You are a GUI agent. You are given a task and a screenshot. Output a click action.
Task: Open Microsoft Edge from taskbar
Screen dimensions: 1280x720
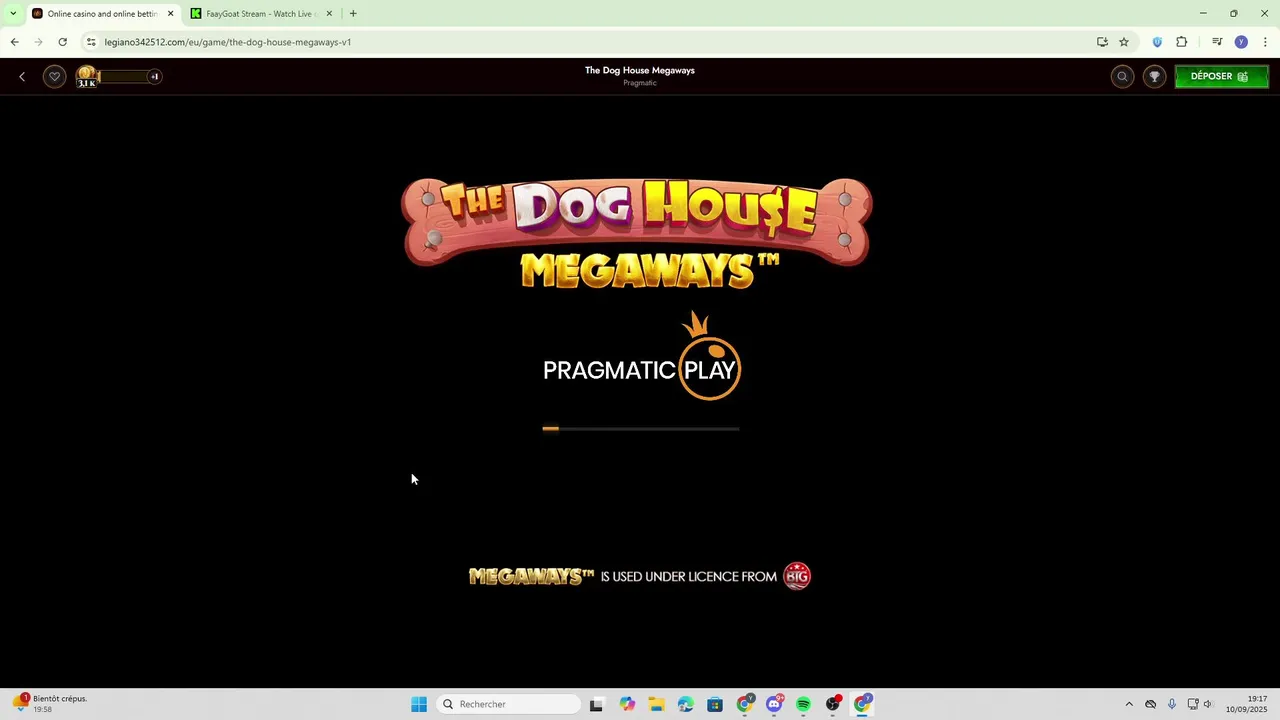[x=686, y=704]
